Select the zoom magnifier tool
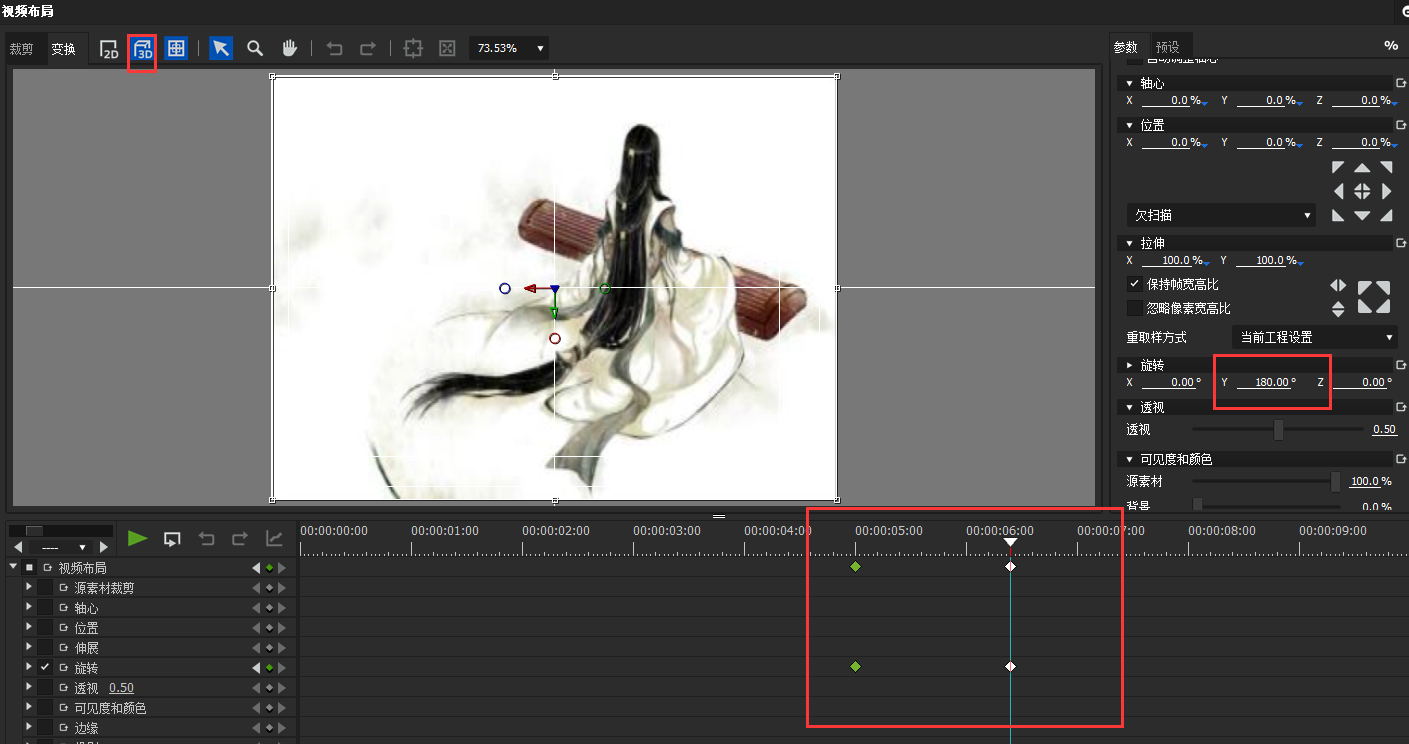Image resolution: width=1409 pixels, height=744 pixels. coord(255,48)
